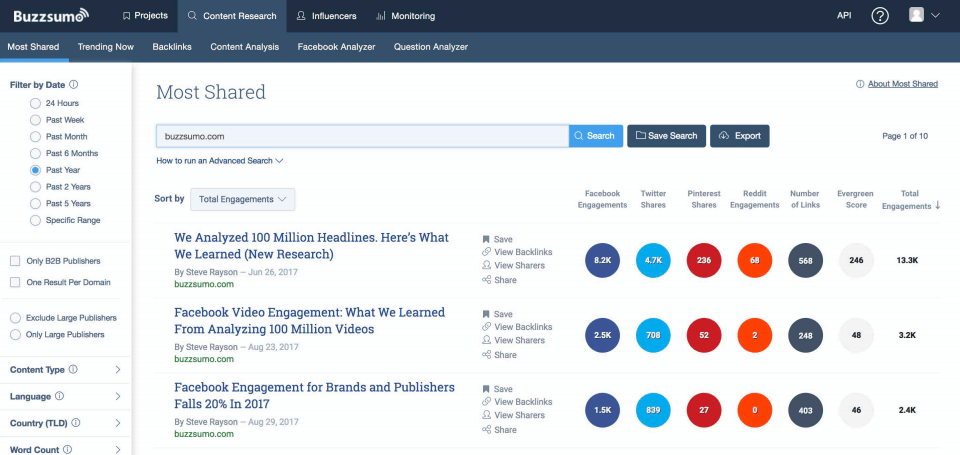This screenshot has width=960, height=455.
Task: Open the 100 Million Headlines article
Action: pyautogui.click(x=311, y=246)
